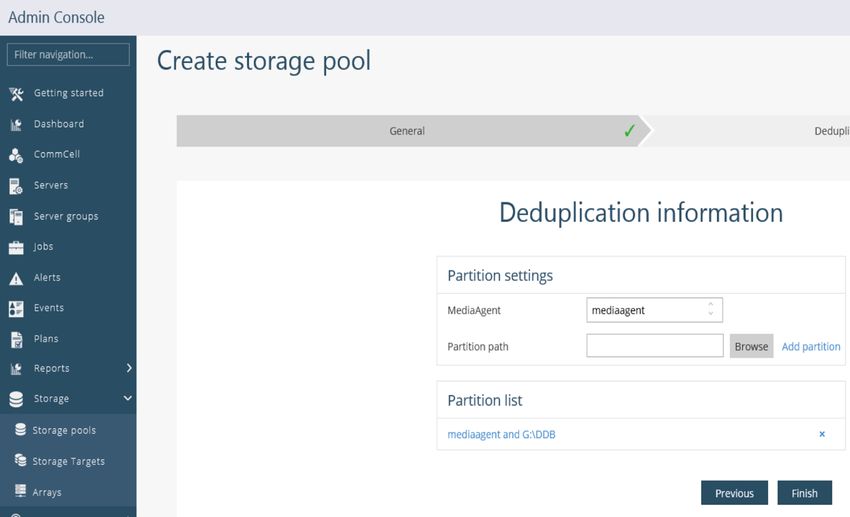The height and width of the screenshot is (517, 850).
Task: Open the Jobs briefcase icon
Action: (x=16, y=247)
